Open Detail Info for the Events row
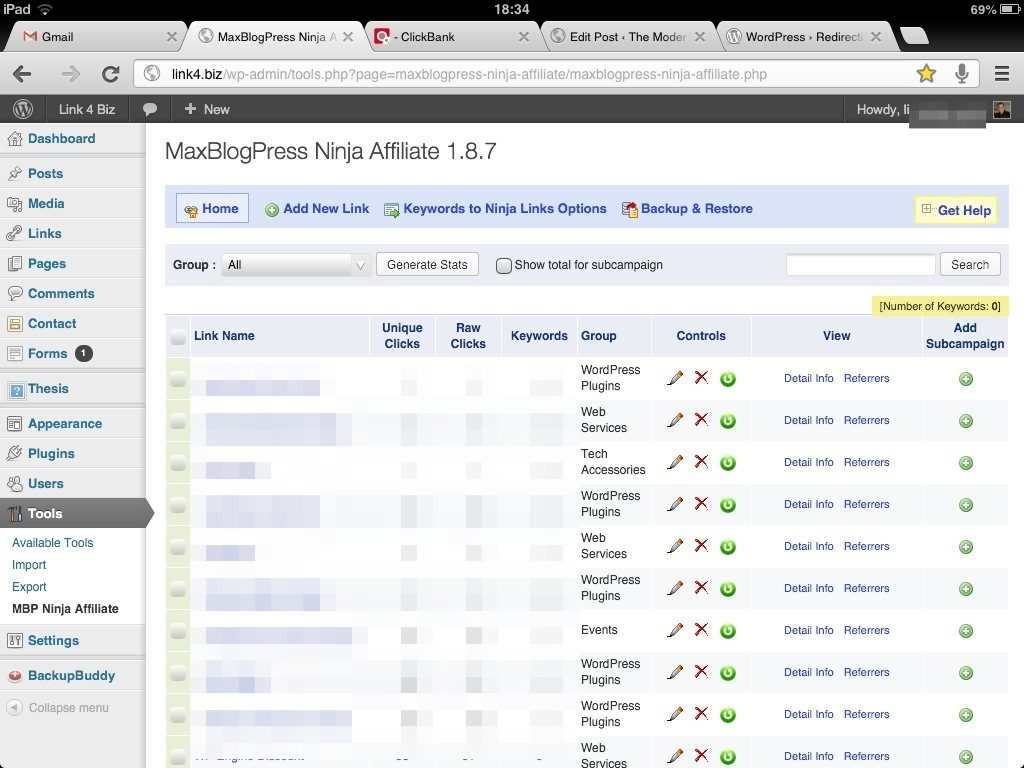 (808, 630)
